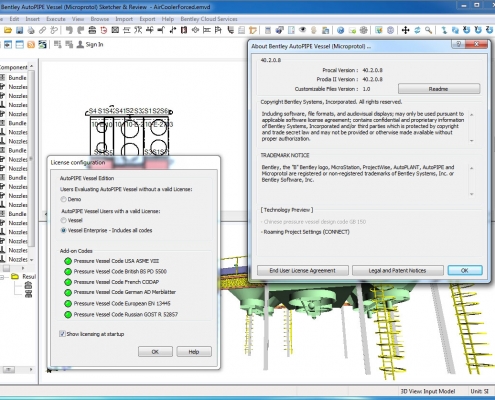The width and height of the screenshot is (495, 400).
Task: Expand the Resul tree node
Action: tap(2, 277)
